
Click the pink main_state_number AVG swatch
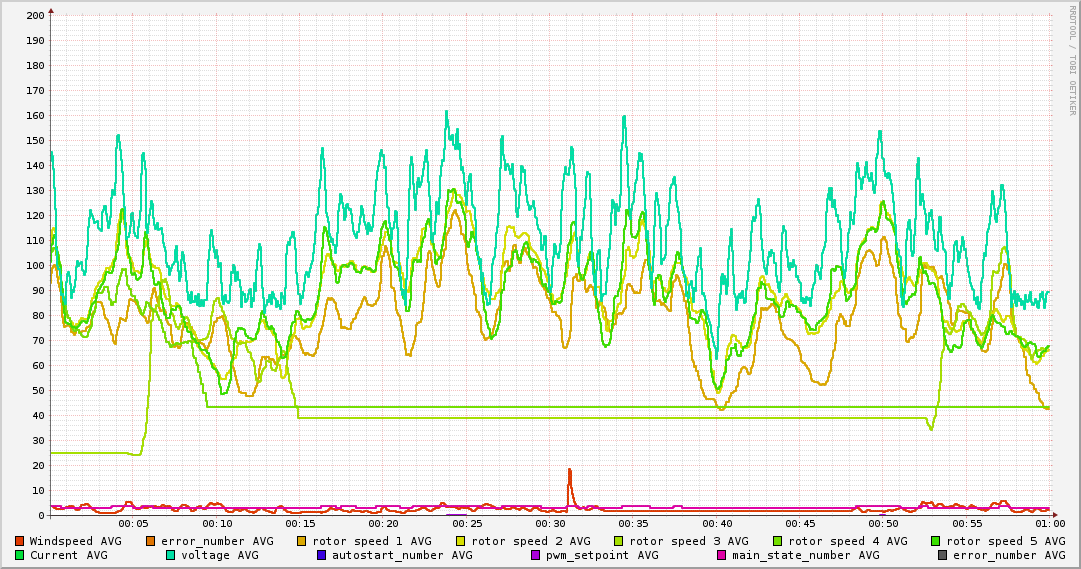click(x=721, y=555)
